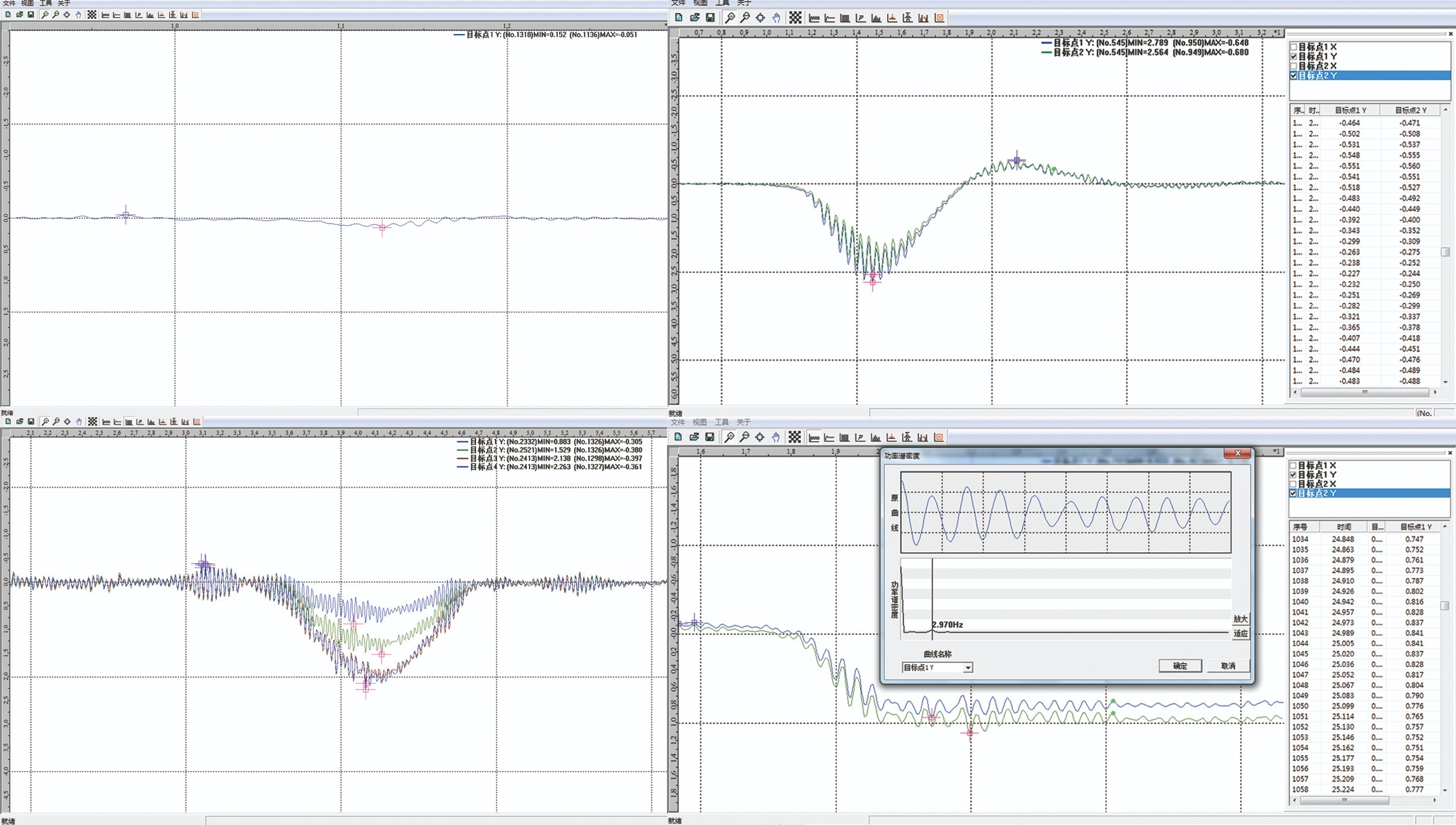
Task: Click 适应 button in power spectrum dialog
Action: pos(1241,633)
